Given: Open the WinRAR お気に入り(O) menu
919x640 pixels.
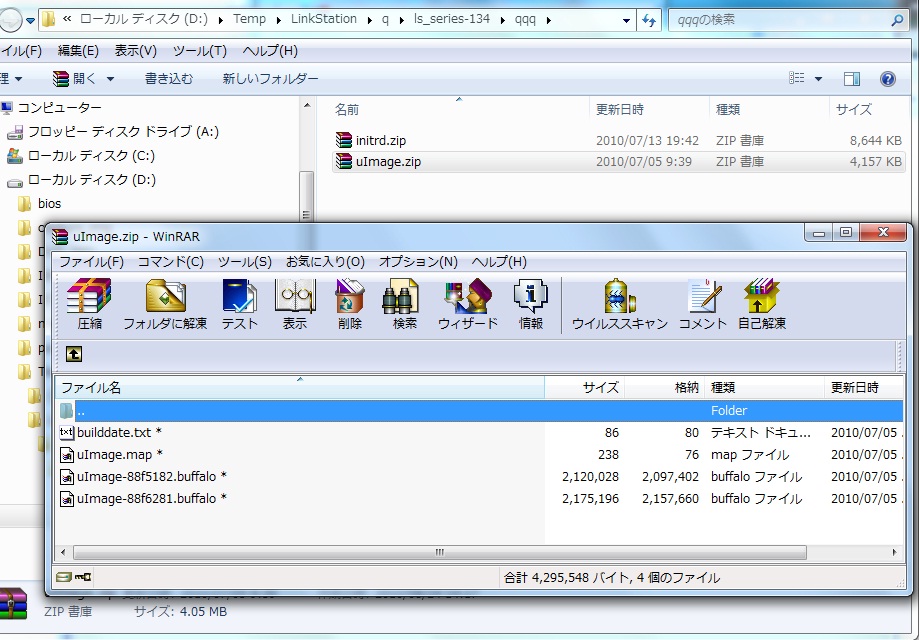Looking at the screenshot, I should coord(325,261).
